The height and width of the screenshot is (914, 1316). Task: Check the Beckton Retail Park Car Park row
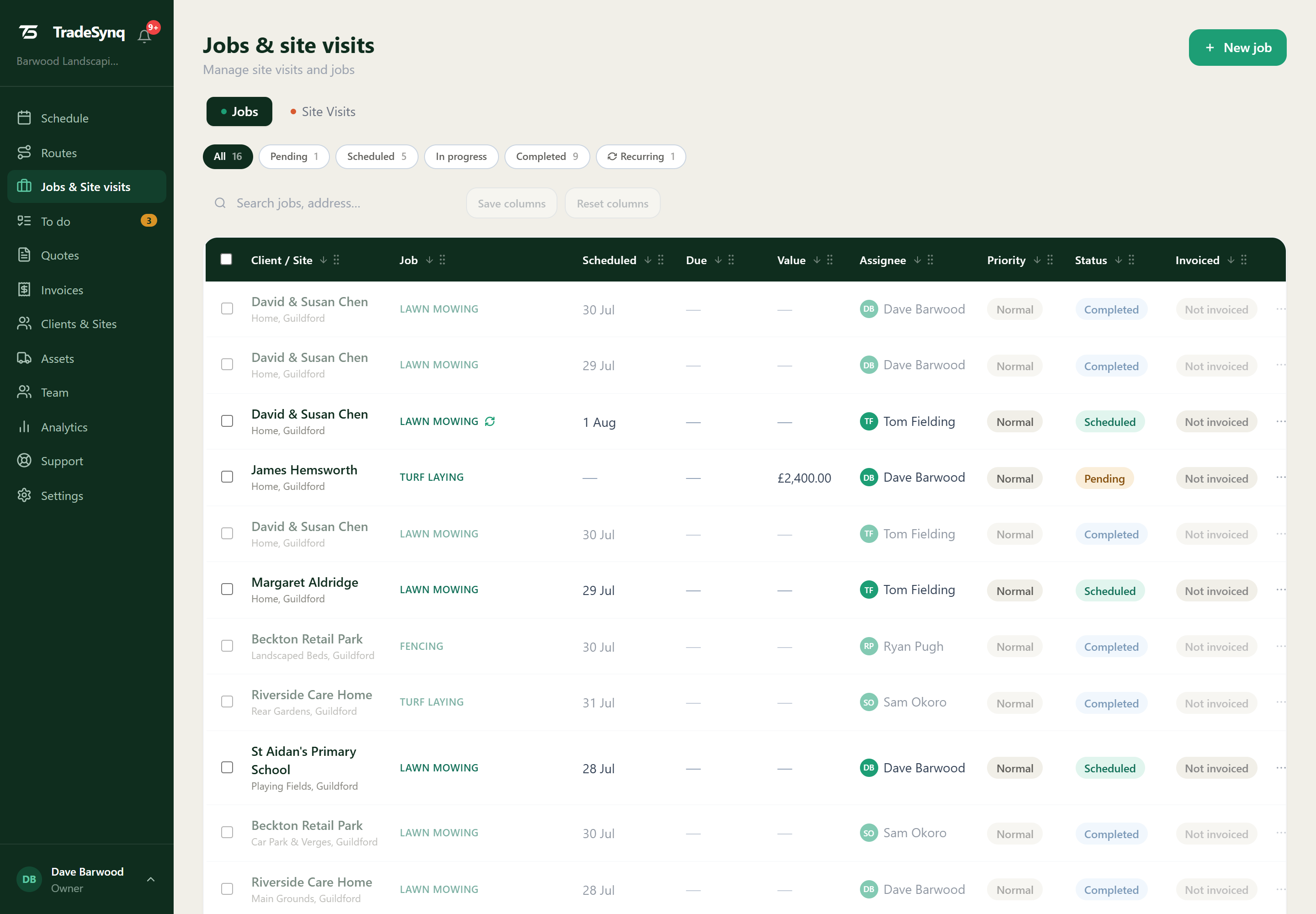(x=228, y=833)
